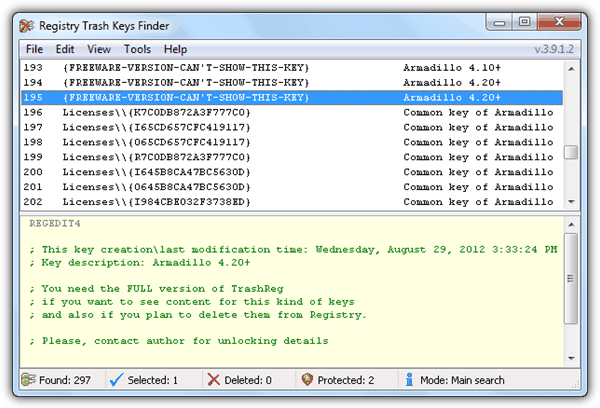Select row 202 Licenses {I984CBE032F3738ED}
Viewport: 600px width, 408px height.
[x=290, y=203]
